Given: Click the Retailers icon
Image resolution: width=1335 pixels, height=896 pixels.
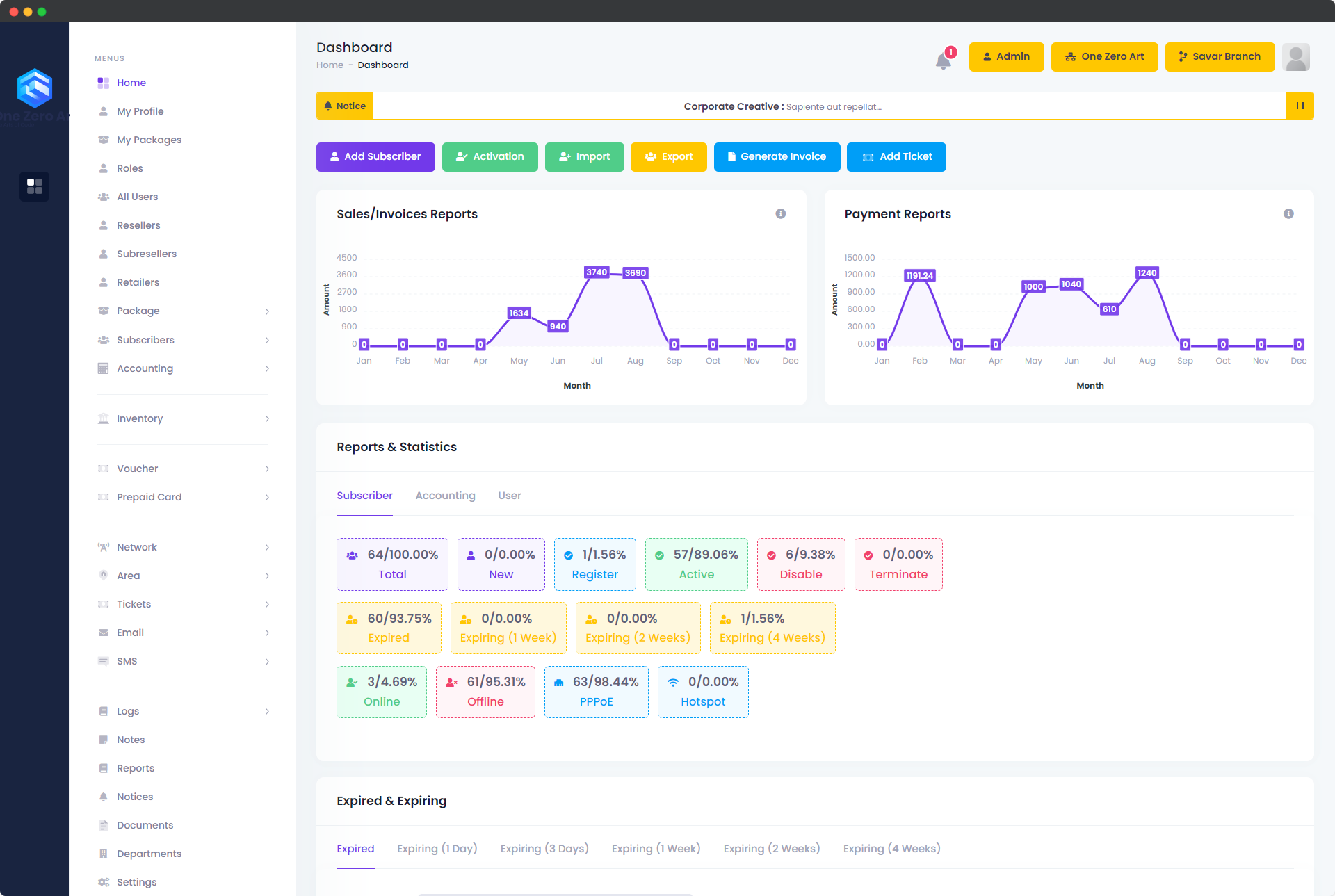Looking at the screenshot, I should point(104,282).
